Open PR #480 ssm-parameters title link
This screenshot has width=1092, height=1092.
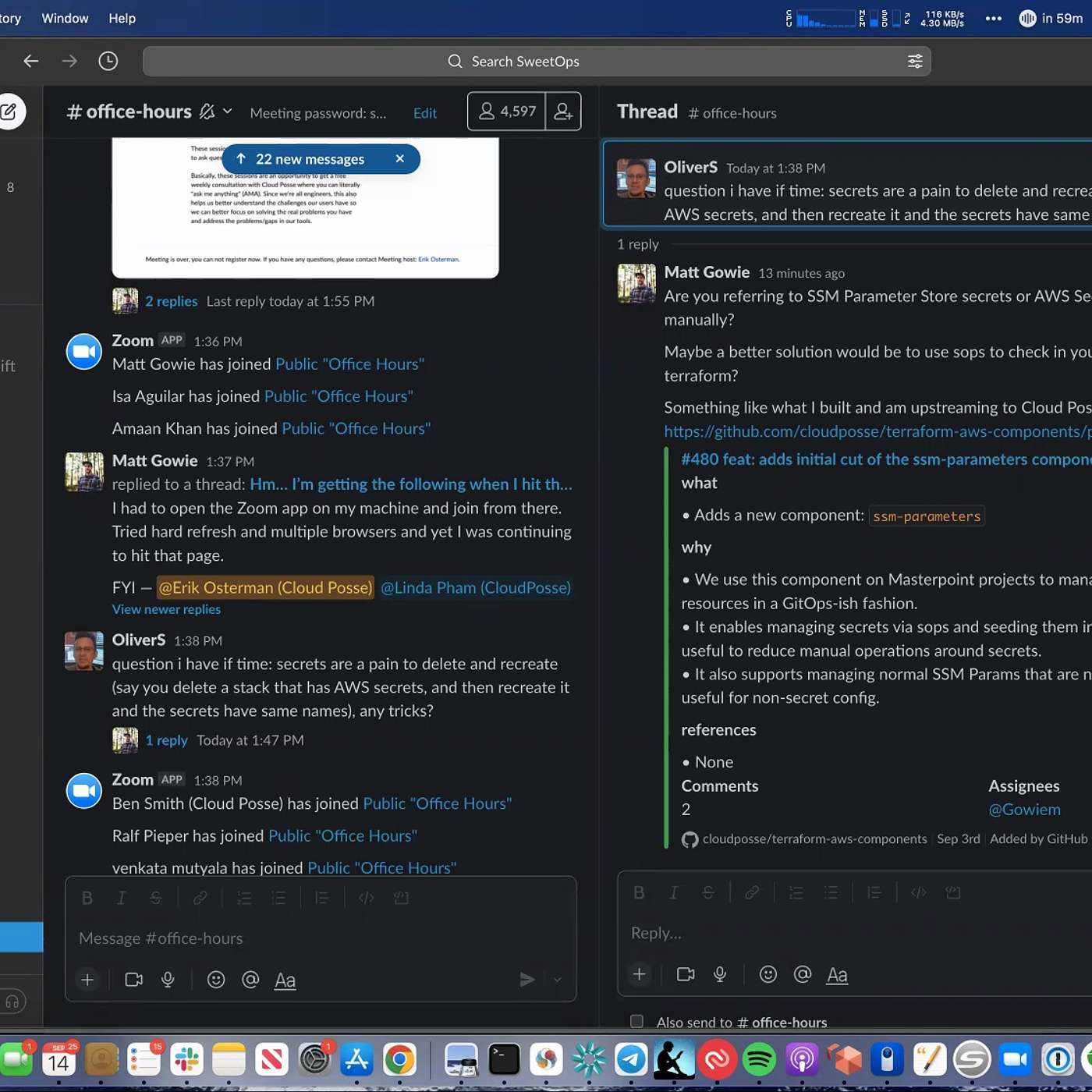click(886, 459)
